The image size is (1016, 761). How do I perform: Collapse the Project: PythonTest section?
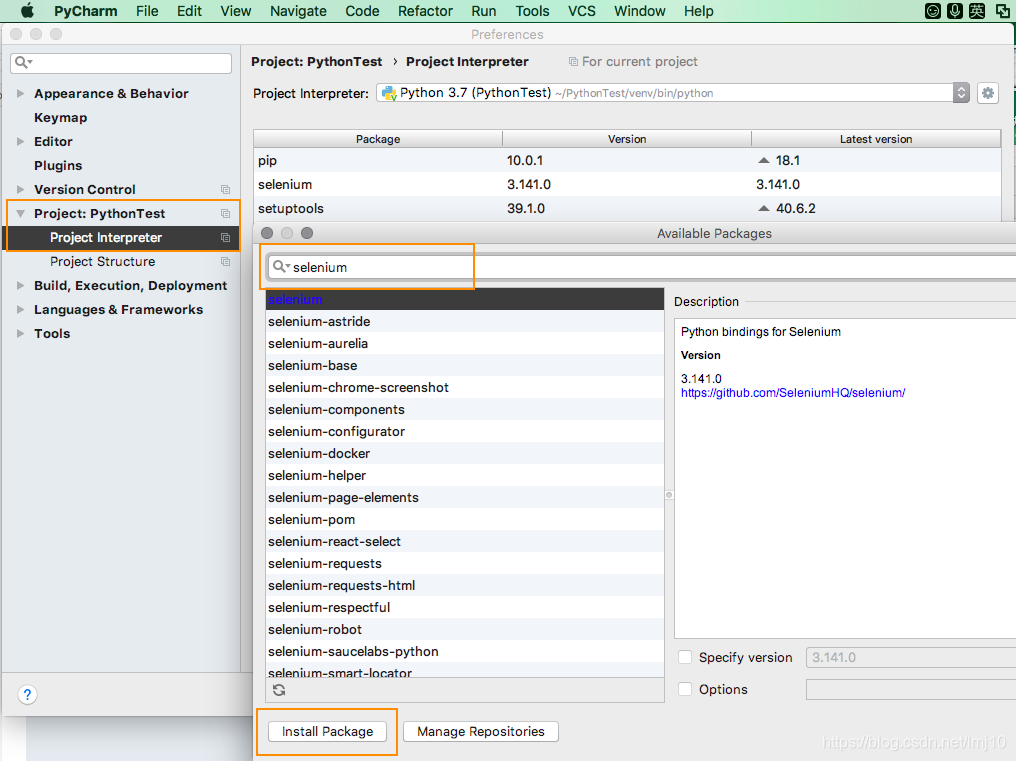click(20, 213)
